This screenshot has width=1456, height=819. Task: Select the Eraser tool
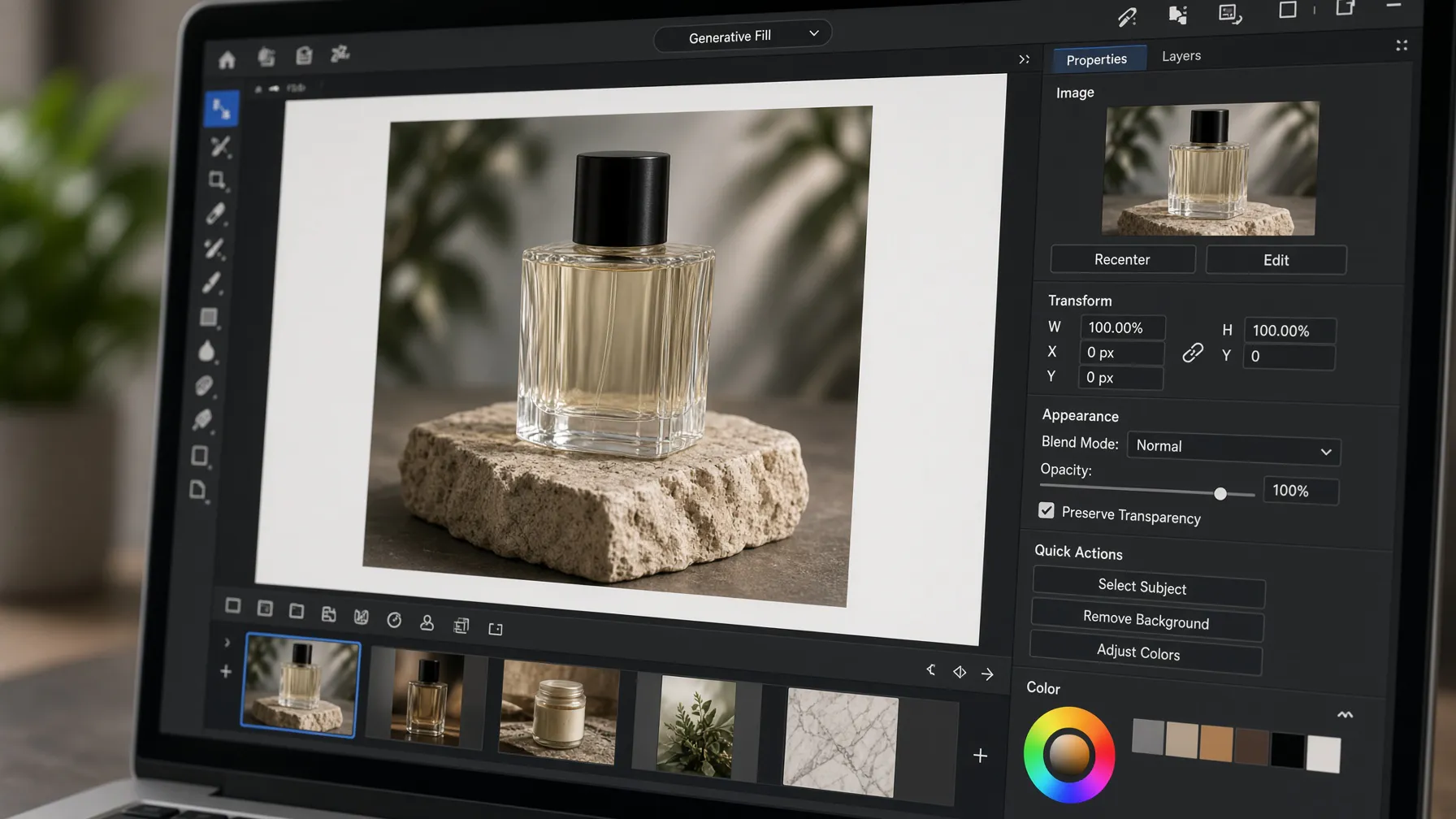[204, 385]
